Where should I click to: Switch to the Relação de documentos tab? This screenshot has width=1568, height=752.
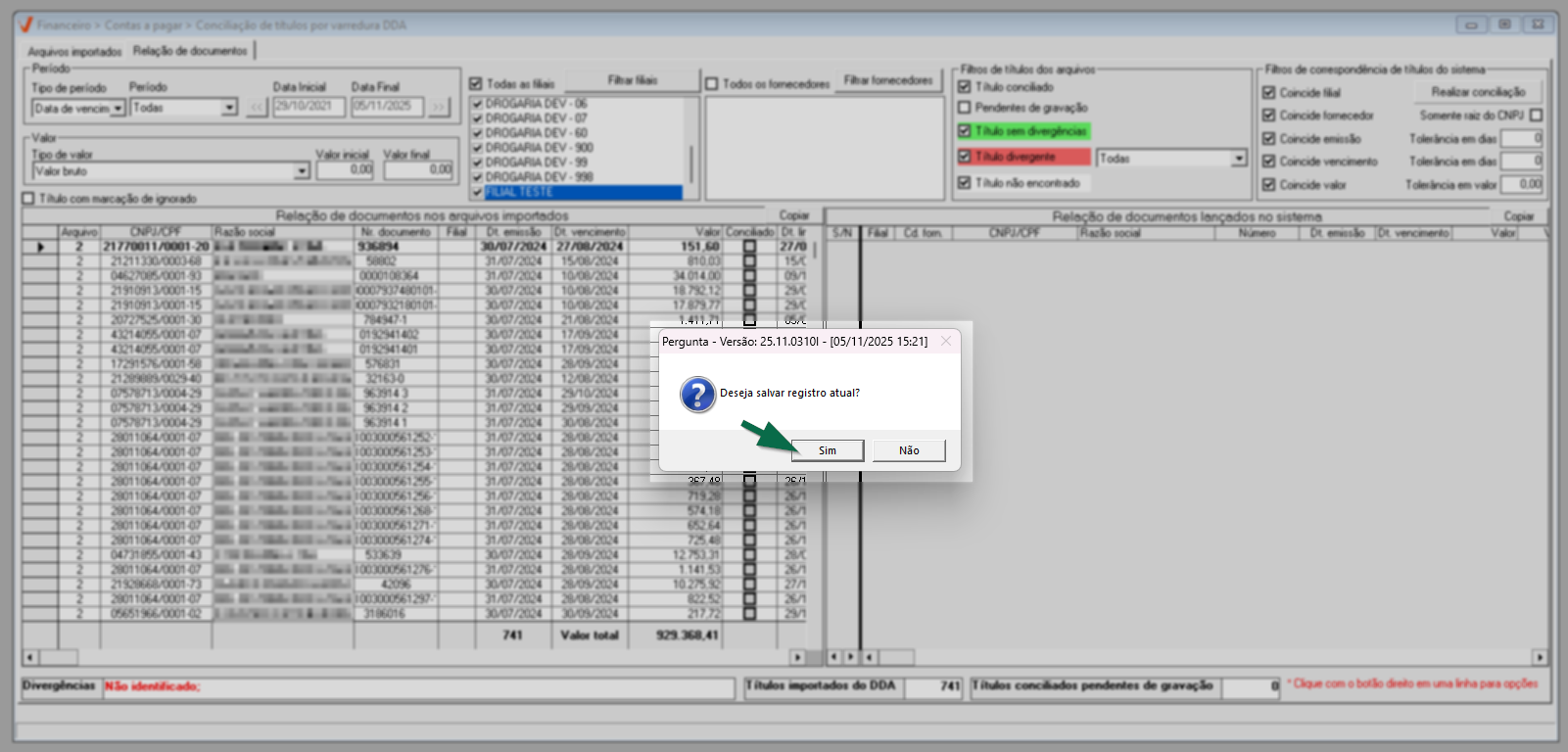click(190, 51)
